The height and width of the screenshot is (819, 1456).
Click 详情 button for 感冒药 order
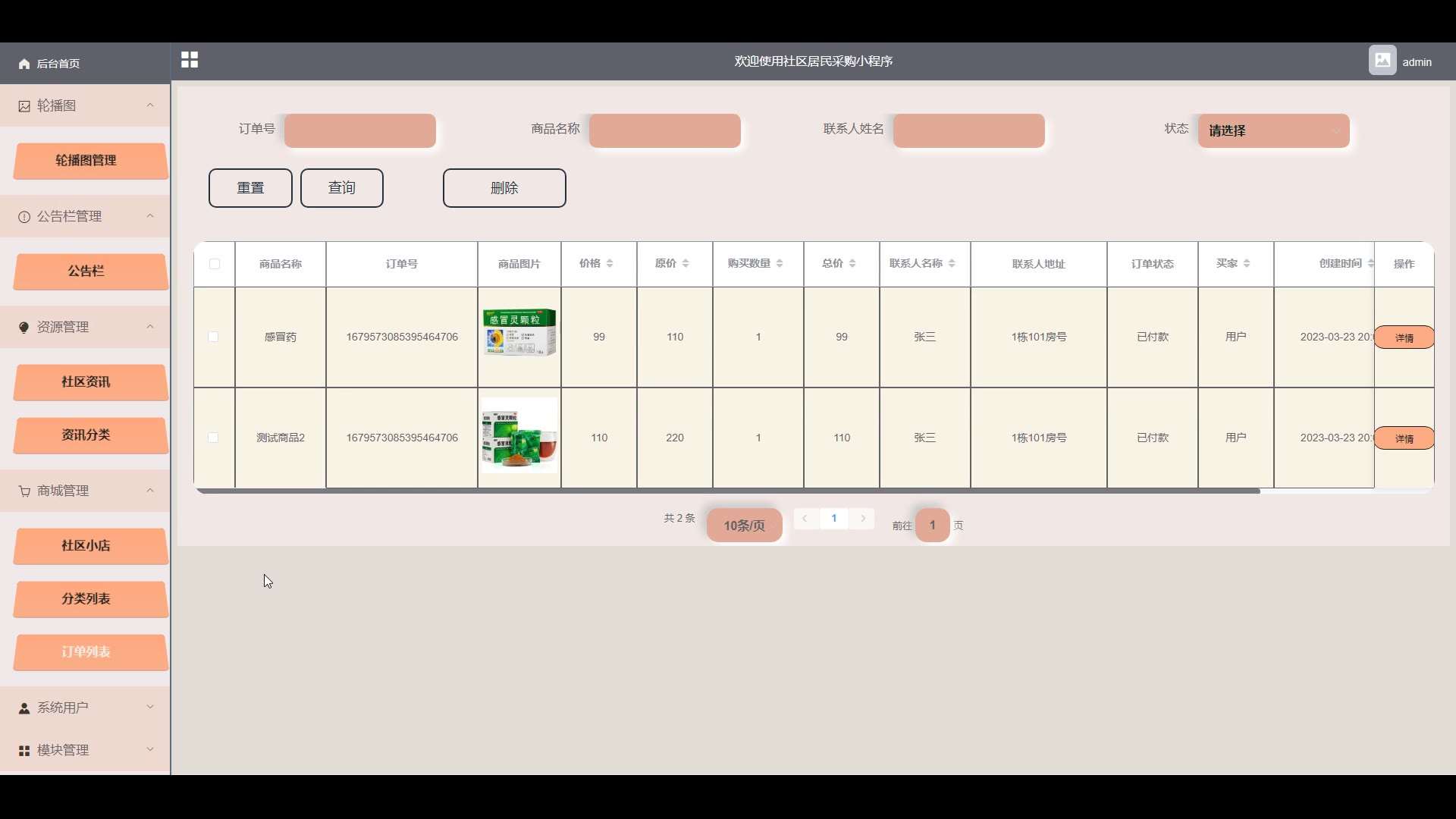(x=1404, y=337)
